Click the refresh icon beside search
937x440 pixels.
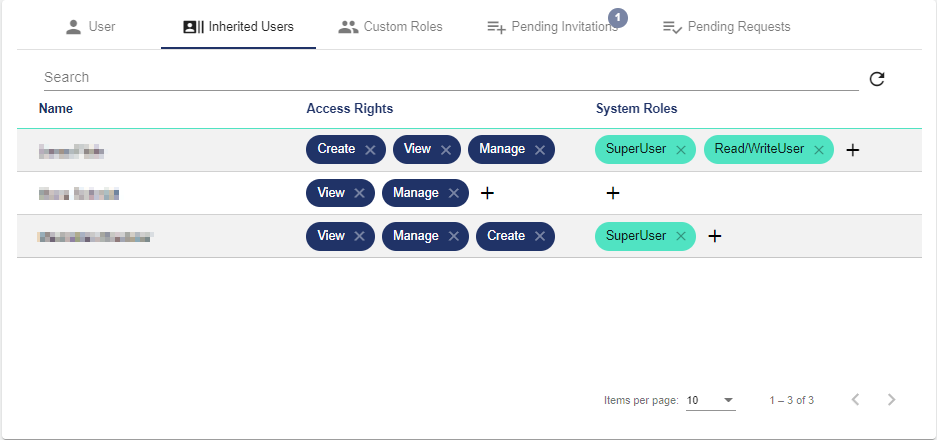[877, 79]
